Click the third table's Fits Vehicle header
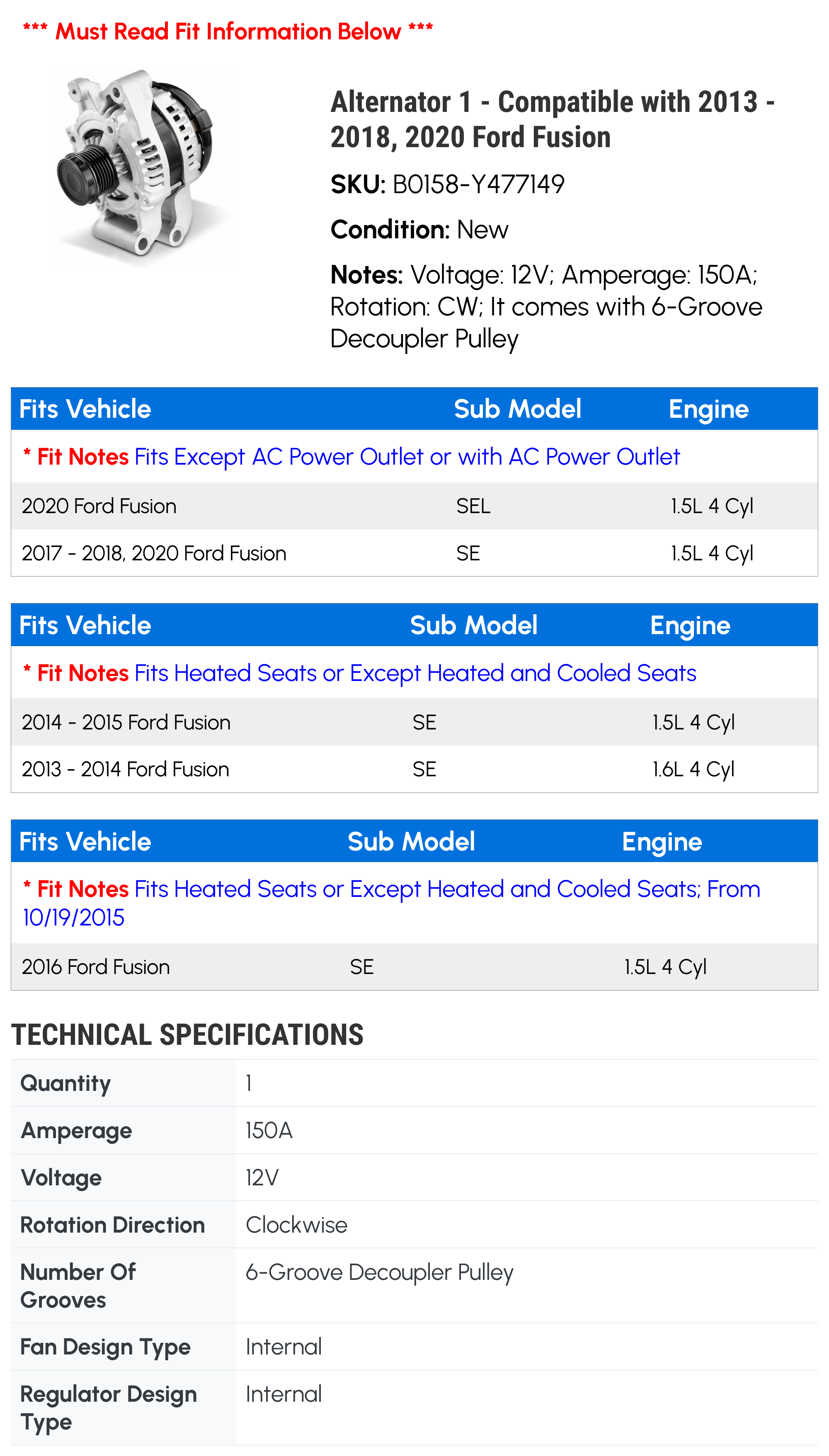Viewport: 829px width, 1456px height. (85, 842)
